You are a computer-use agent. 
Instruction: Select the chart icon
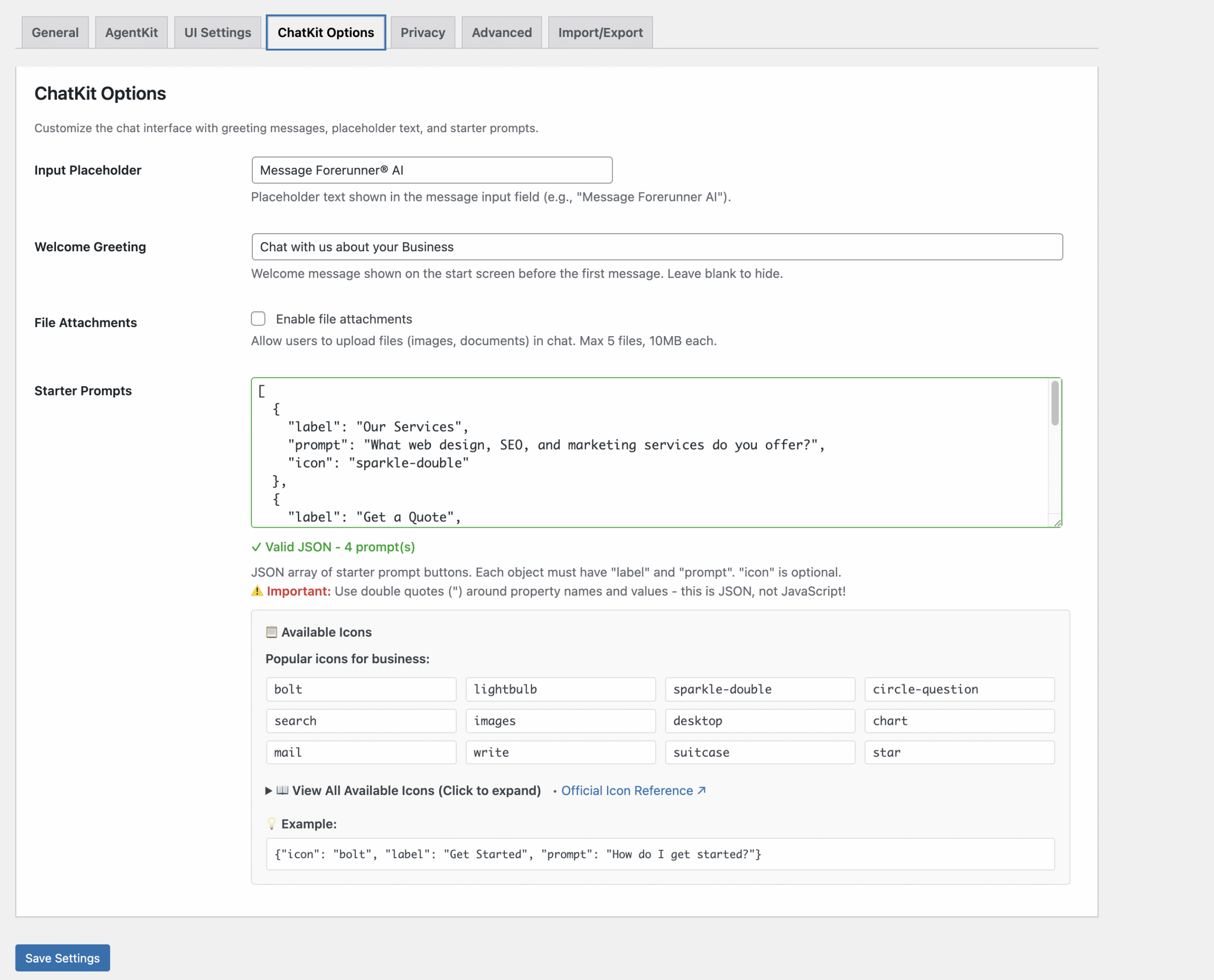point(959,720)
